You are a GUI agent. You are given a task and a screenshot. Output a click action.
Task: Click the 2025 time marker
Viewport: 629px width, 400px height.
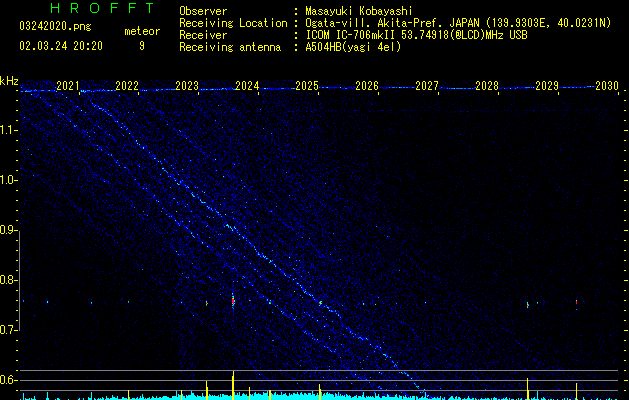click(x=307, y=86)
